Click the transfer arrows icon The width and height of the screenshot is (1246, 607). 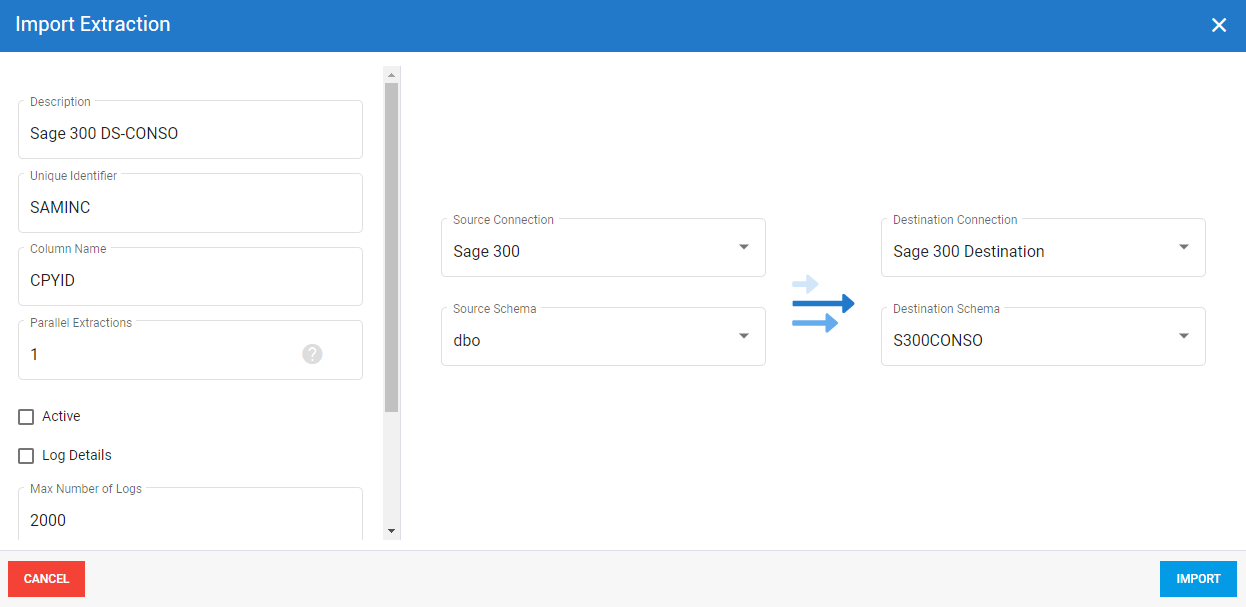pyautogui.click(x=822, y=303)
